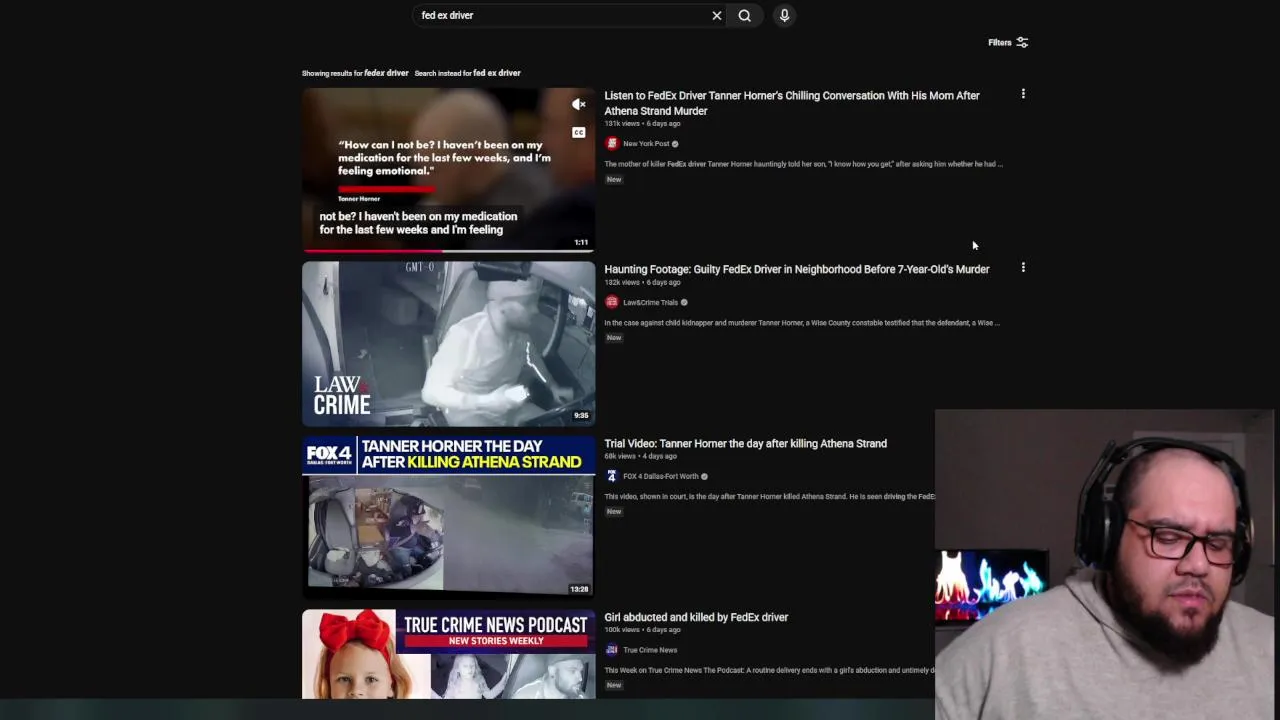
Task: Click the 1:11 duration label on first thumbnail
Action: point(581,242)
